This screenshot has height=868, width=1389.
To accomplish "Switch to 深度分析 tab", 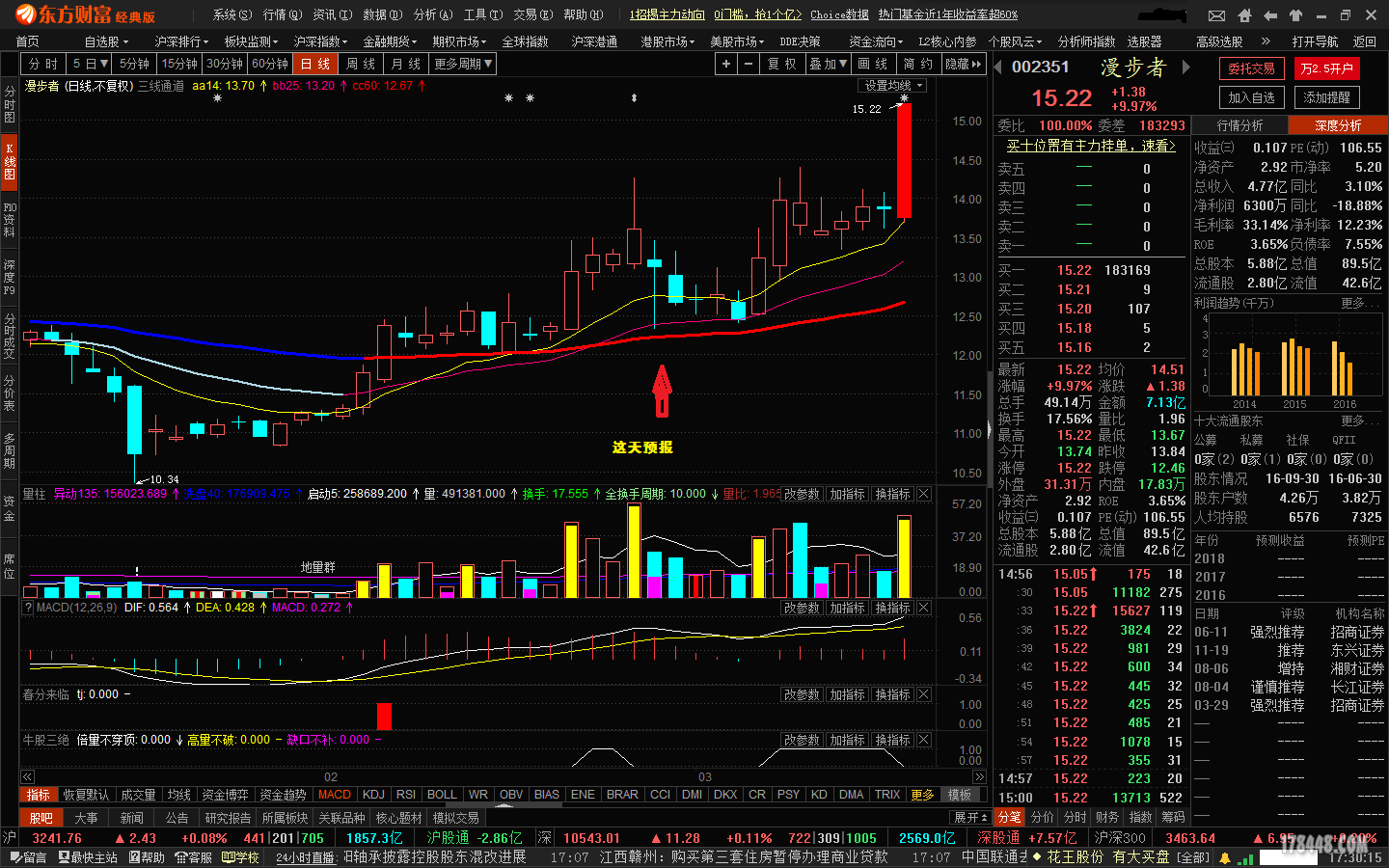I will [x=1338, y=125].
